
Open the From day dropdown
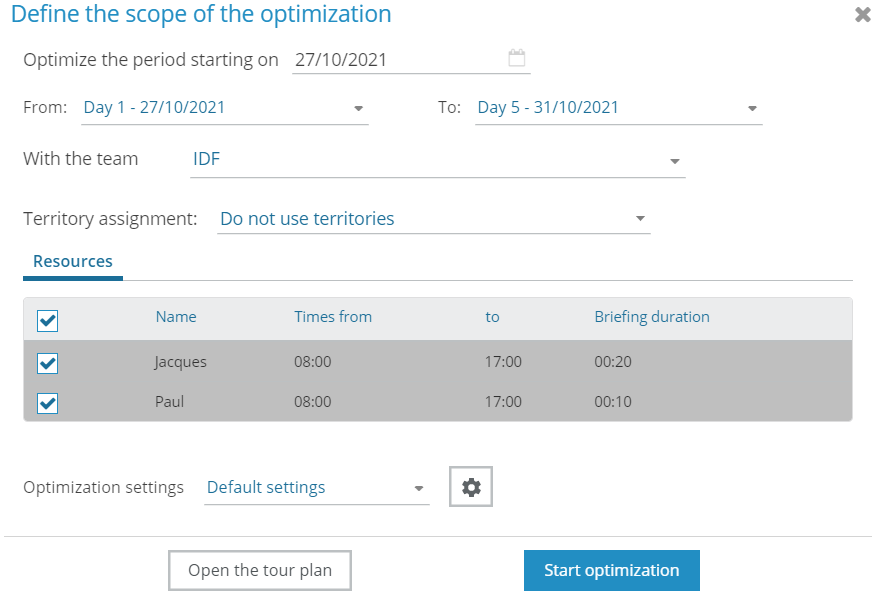point(225,108)
